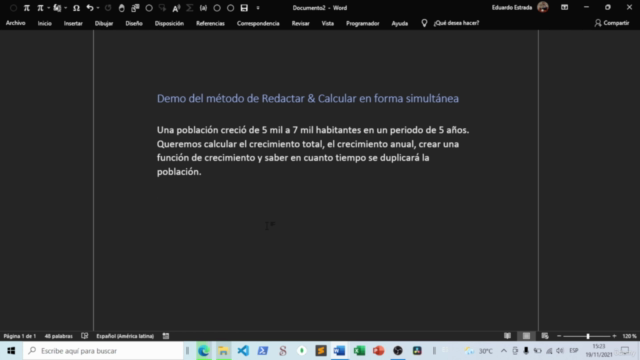The image size is (640, 360).
Task: Open PowerPoint from taskbar
Action: pos(378,351)
